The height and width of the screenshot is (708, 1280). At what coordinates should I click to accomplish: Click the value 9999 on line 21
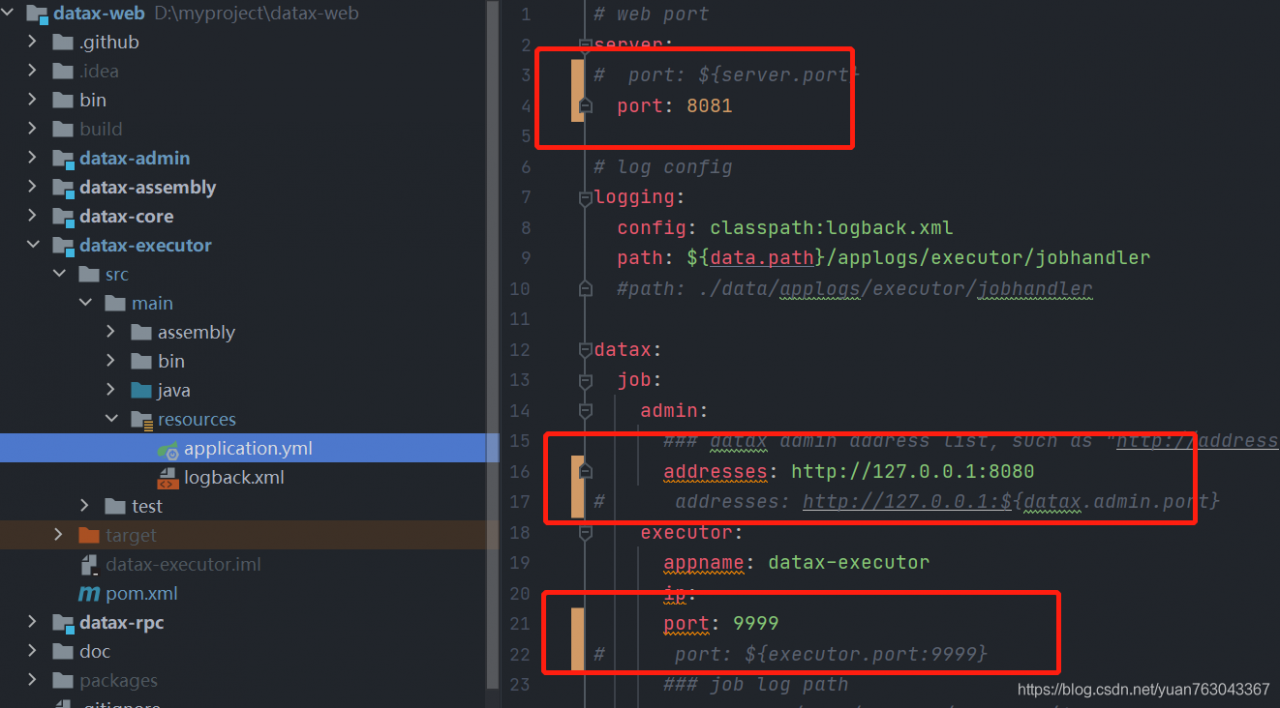click(756, 623)
